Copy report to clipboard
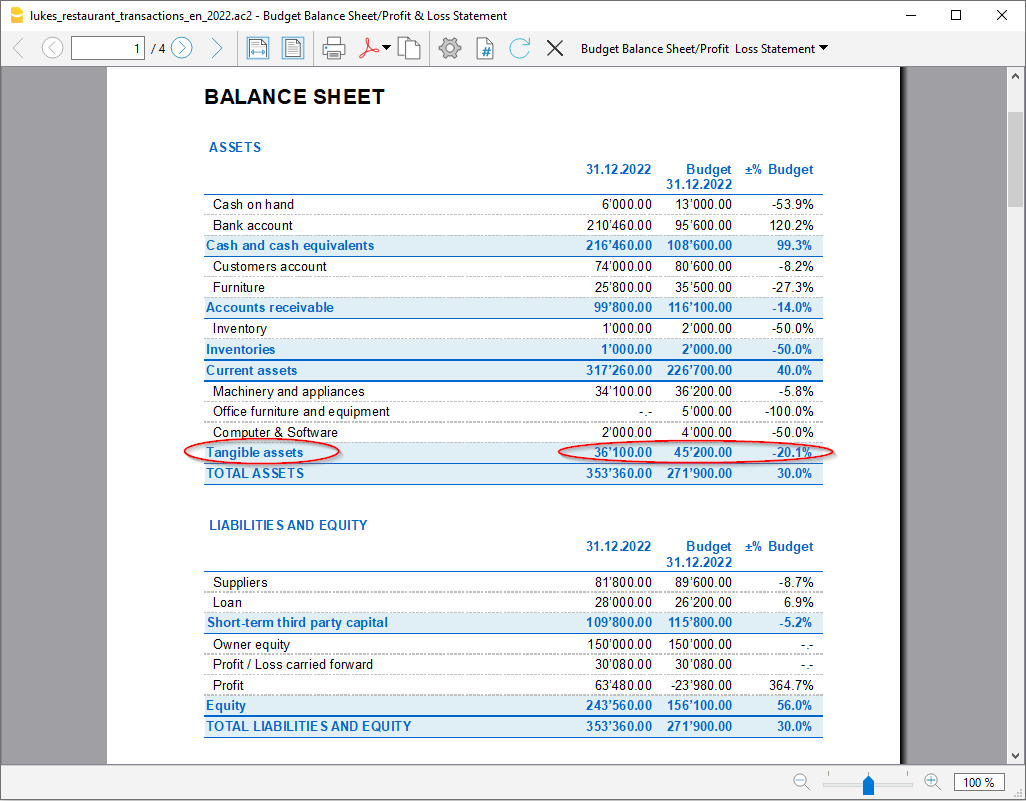The width and height of the screenshot is (1026, 801). 409,48
